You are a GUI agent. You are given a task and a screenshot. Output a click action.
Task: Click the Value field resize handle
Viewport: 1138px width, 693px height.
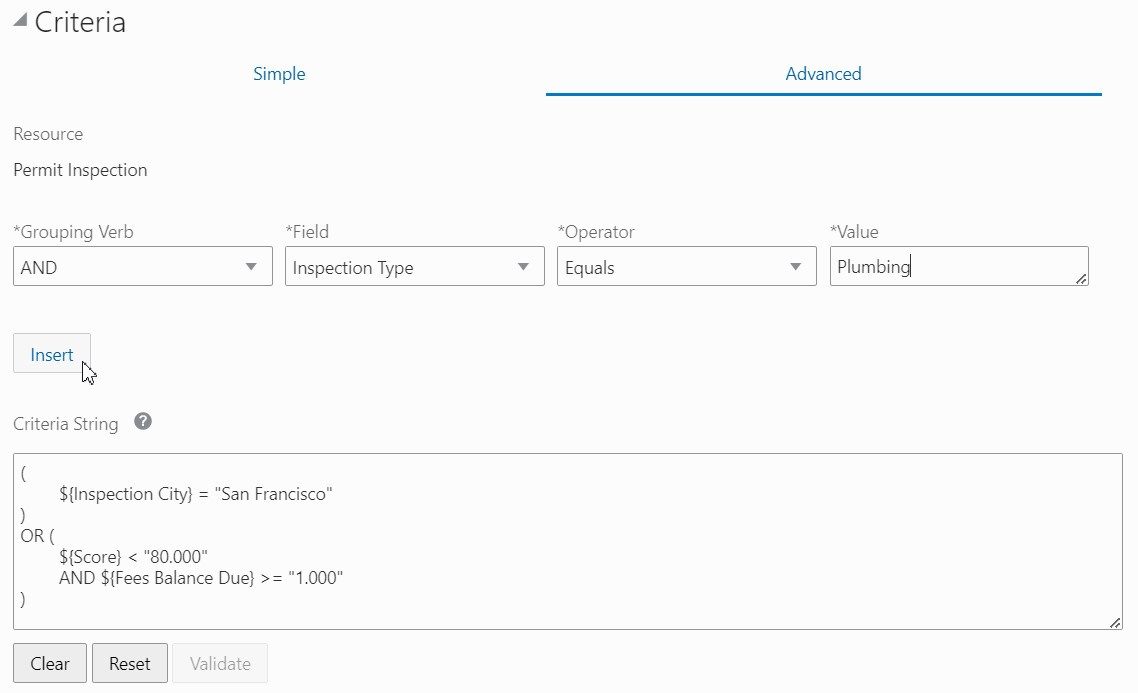click(x=1081, y=279)
